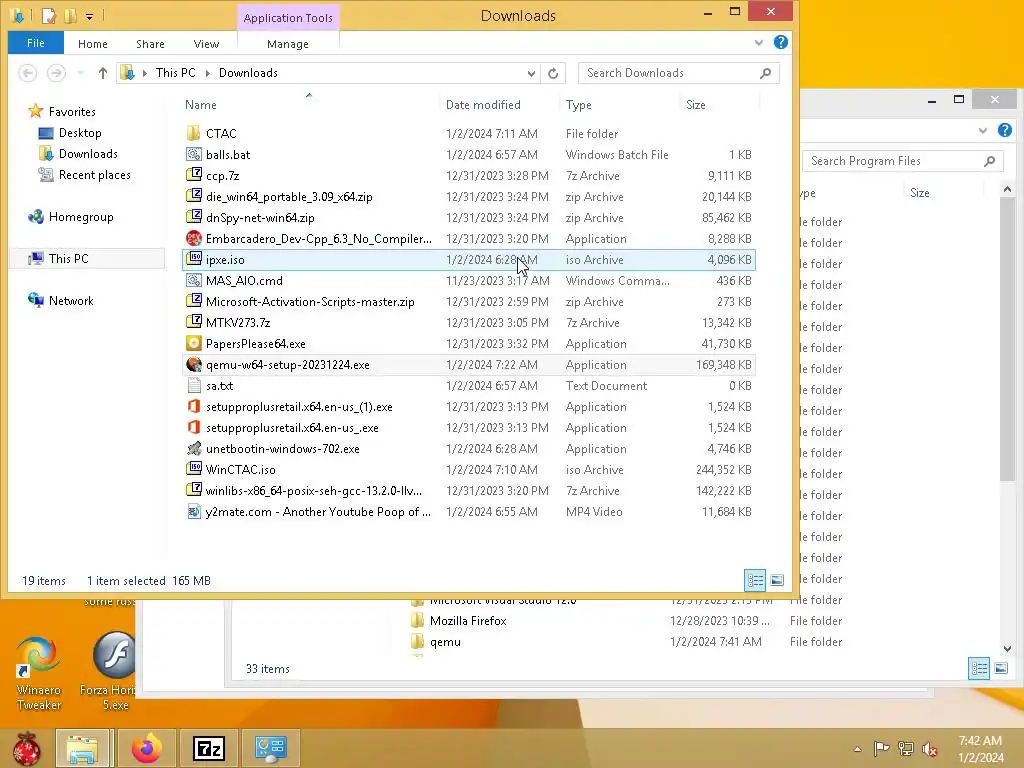
Task: Click the search magnifier in Search Downloads
Action: 765,73
